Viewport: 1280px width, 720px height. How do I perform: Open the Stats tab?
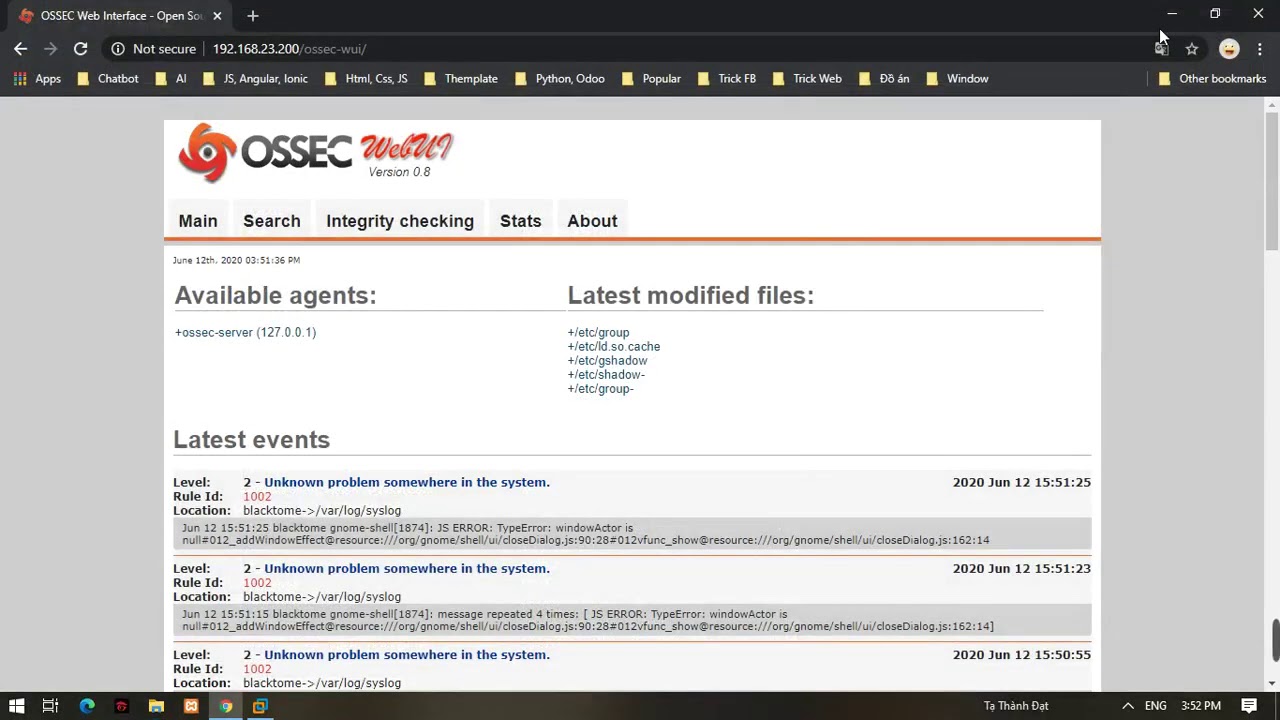[x=521, y=221]
